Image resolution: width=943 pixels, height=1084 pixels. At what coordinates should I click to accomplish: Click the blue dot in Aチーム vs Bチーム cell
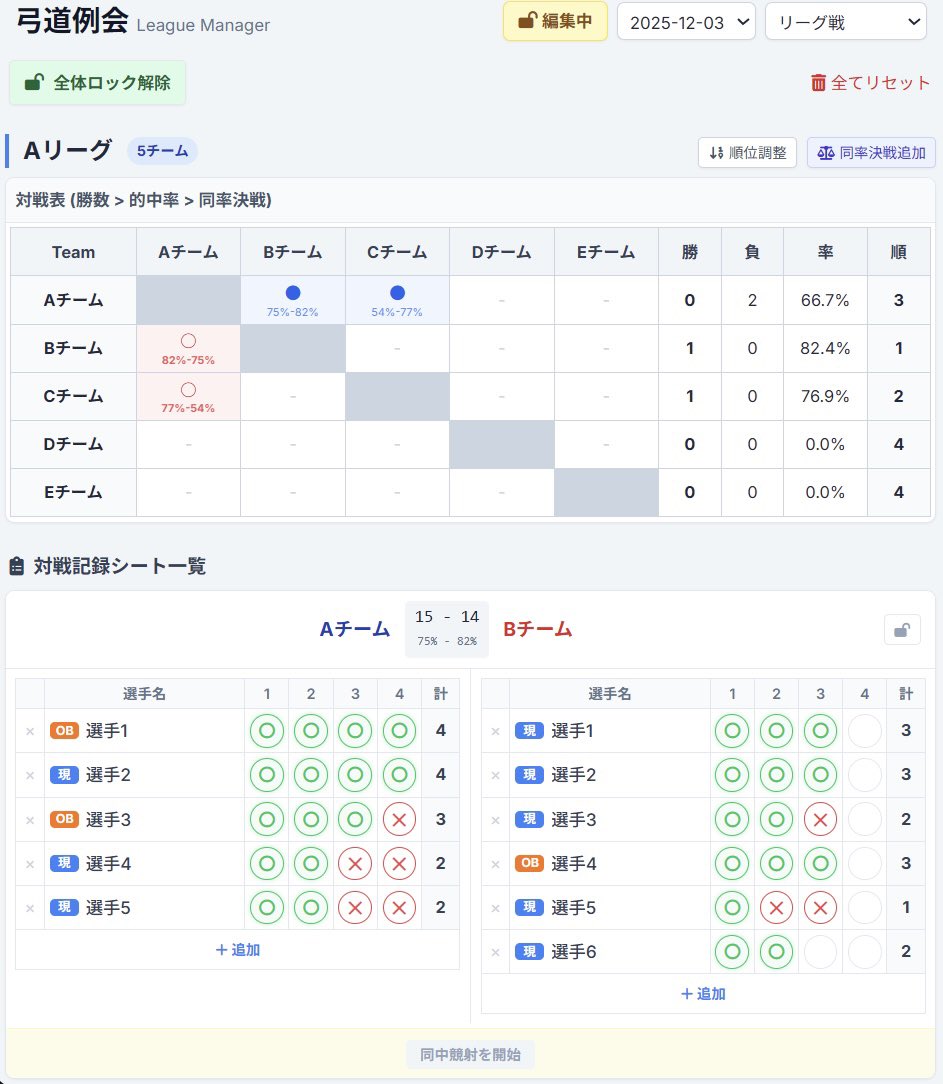click(x=292, y=292)
